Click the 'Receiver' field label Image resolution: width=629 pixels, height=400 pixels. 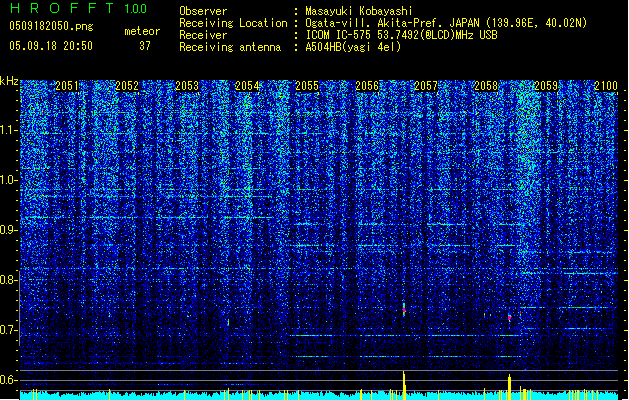tap(203, 35)
